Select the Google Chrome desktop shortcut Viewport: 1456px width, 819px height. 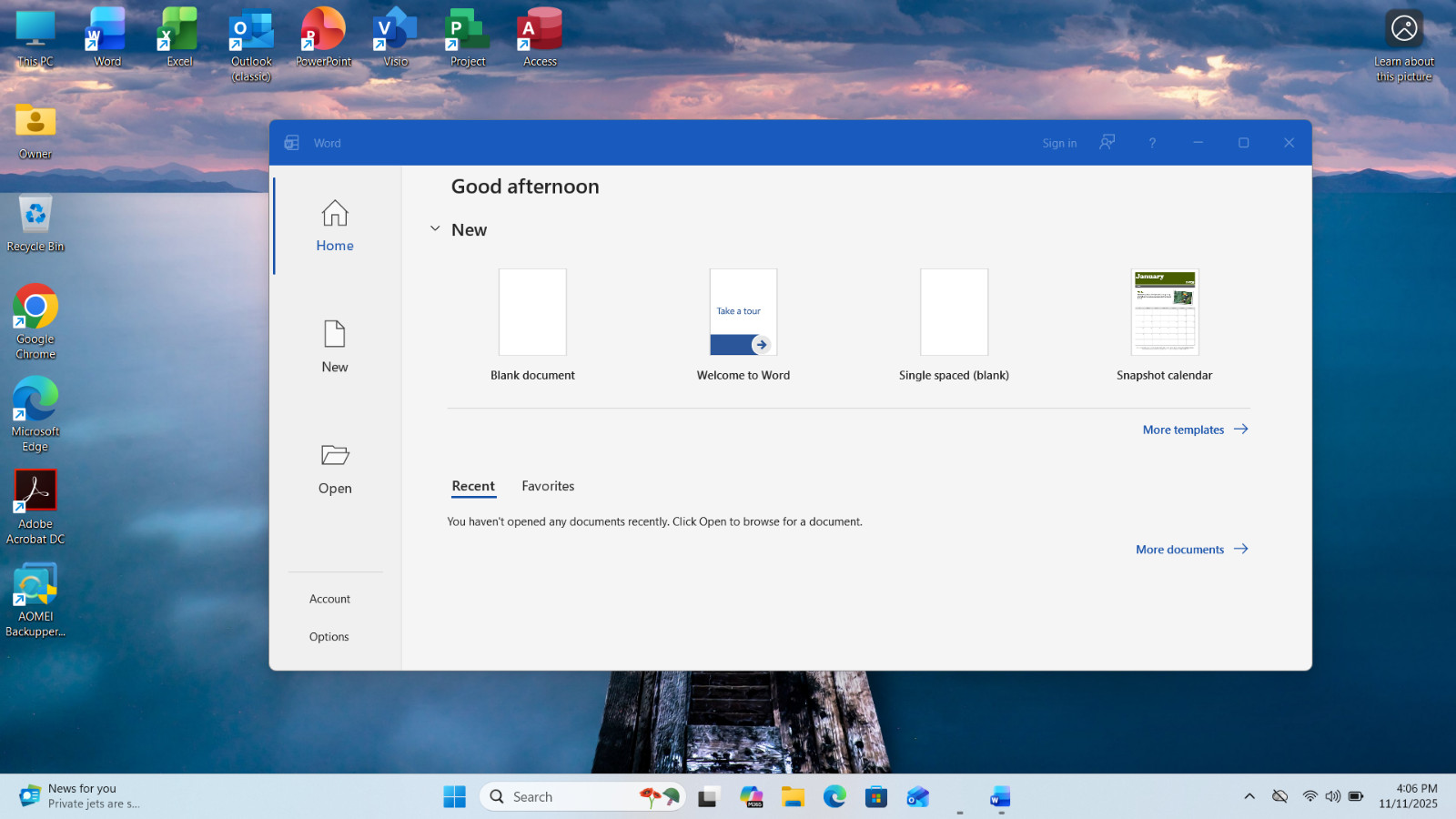coord(35,322)
